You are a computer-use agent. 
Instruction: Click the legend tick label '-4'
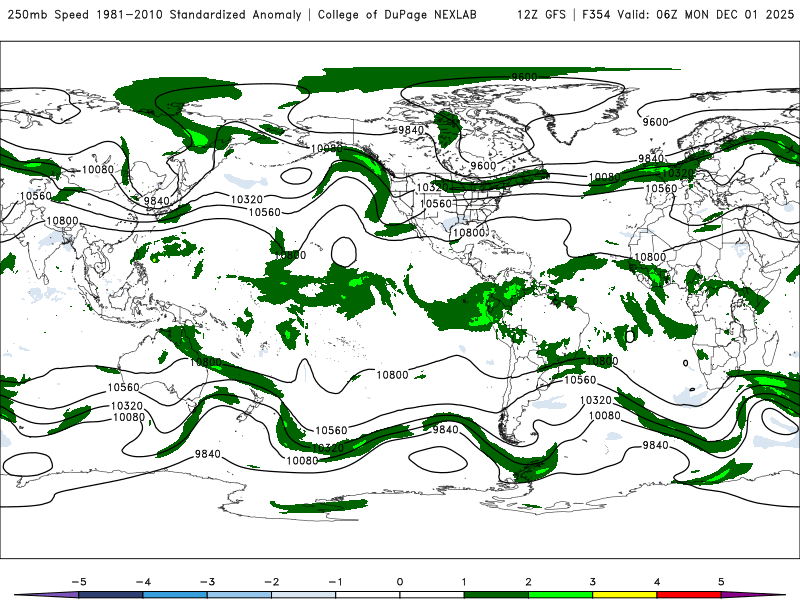[143, 582]
